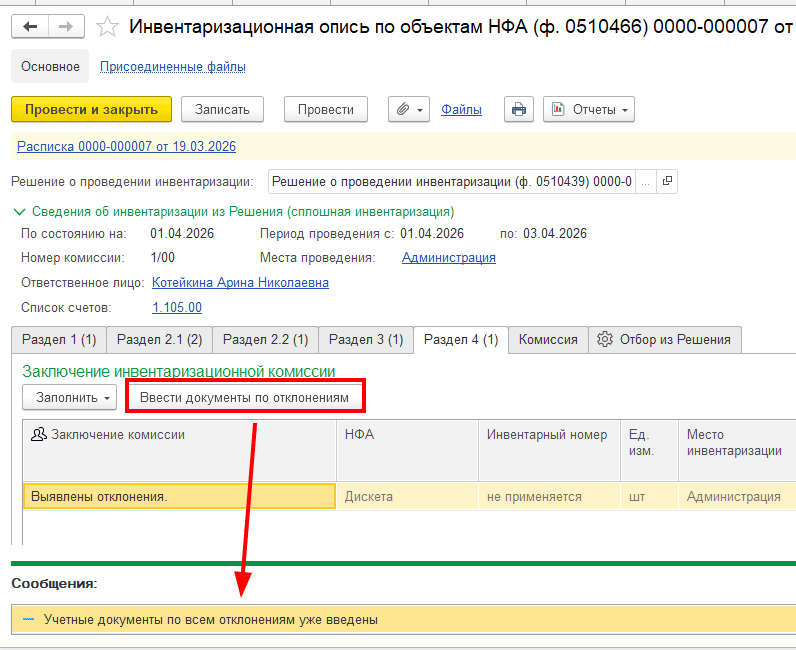Open the Расписка 0000-000007 от 19.03.2026 link

[x=126, y=146]
